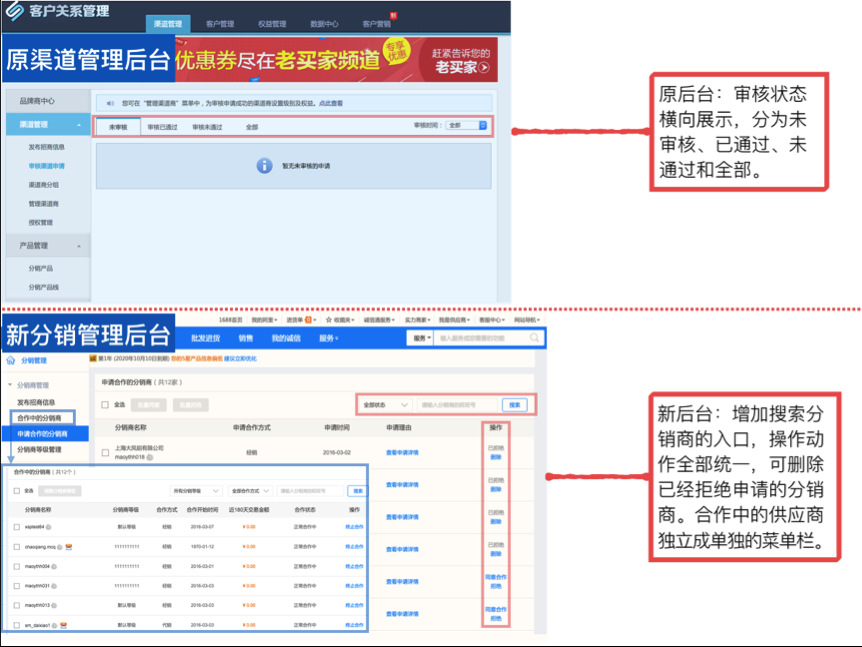
Task: Click the 请输入分销商的旺旺号 input field
Action: (456, 405)
